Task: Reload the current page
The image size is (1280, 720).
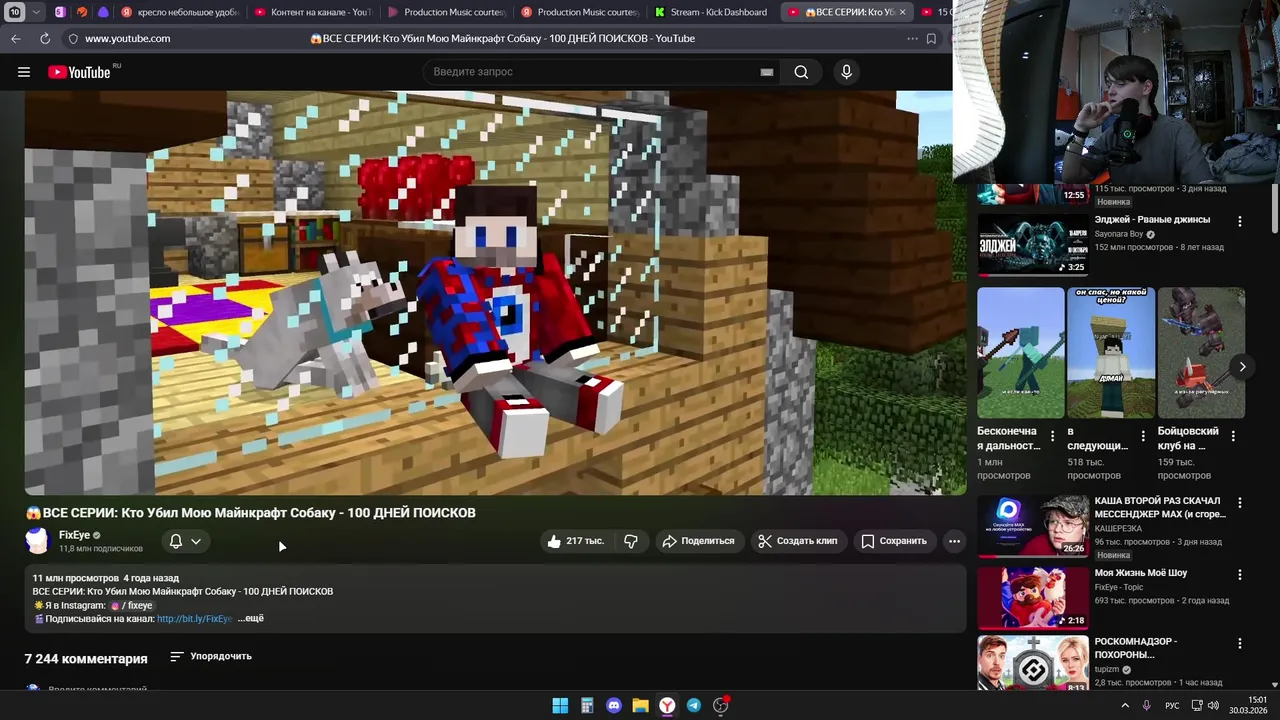Action: click(45, 38)
